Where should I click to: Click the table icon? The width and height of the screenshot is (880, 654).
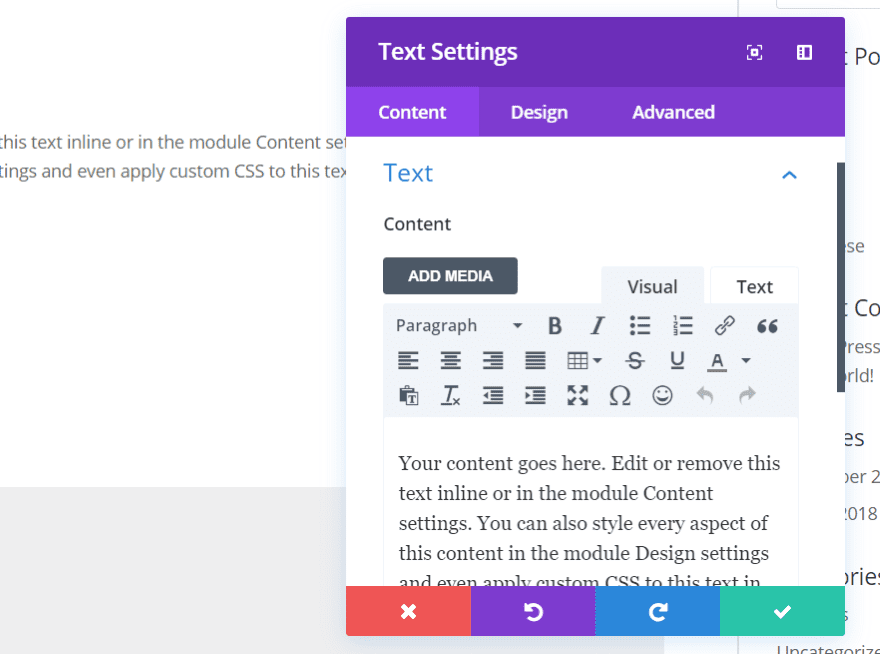pyautogui.click(x=578, y=360)
